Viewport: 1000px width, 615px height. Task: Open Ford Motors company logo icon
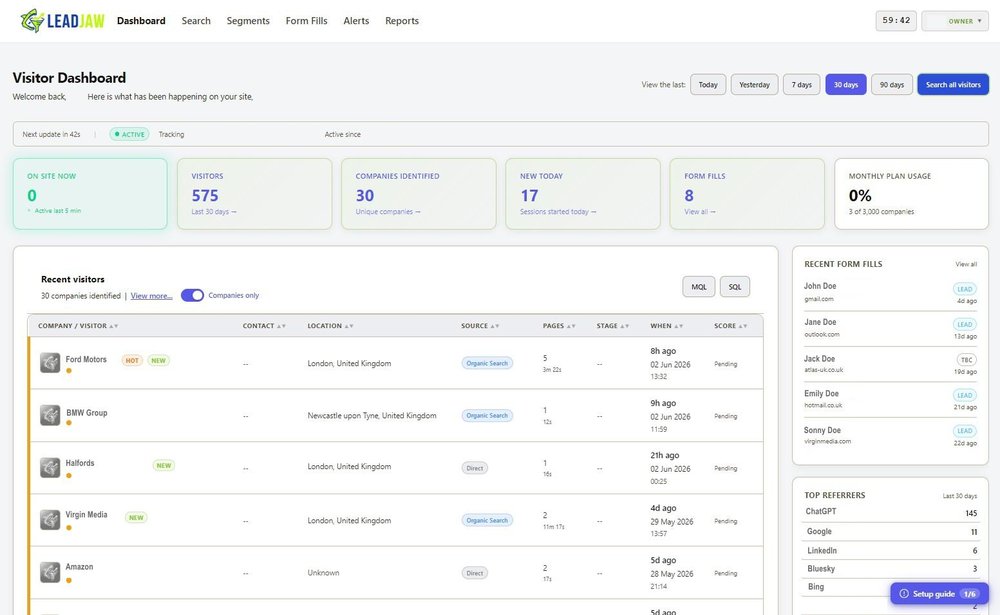tap(50, 363)
